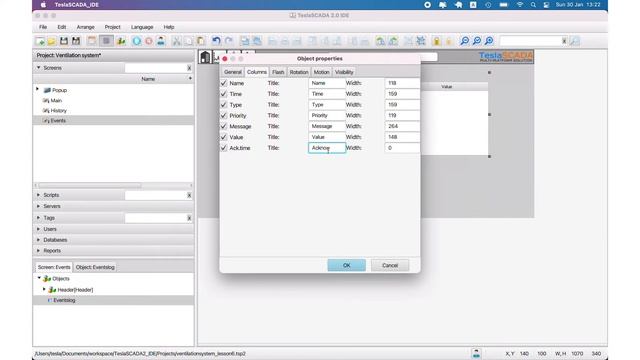The height and width of the screenshot is (360, 640).
Task: Expand the Scripts section
Action: tap(39, 195)
